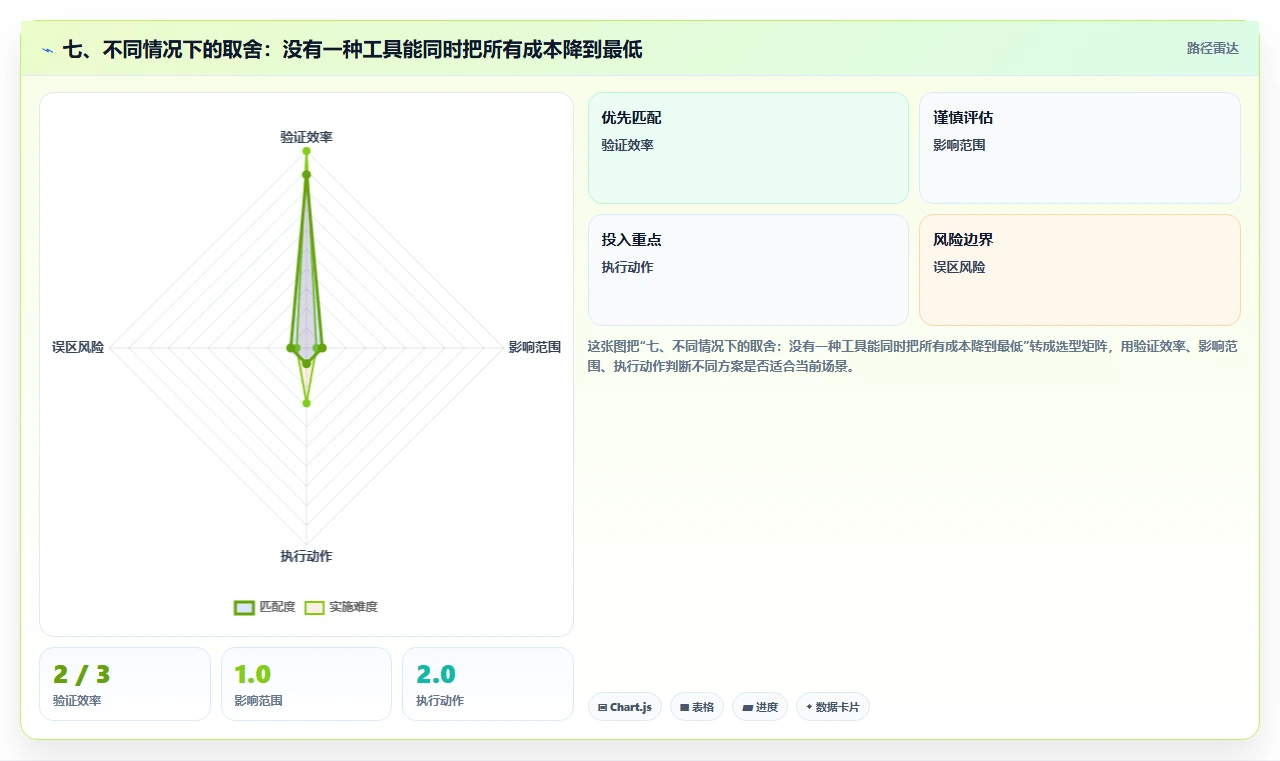Click the 数据卡片 chip

tap(833, 707)
